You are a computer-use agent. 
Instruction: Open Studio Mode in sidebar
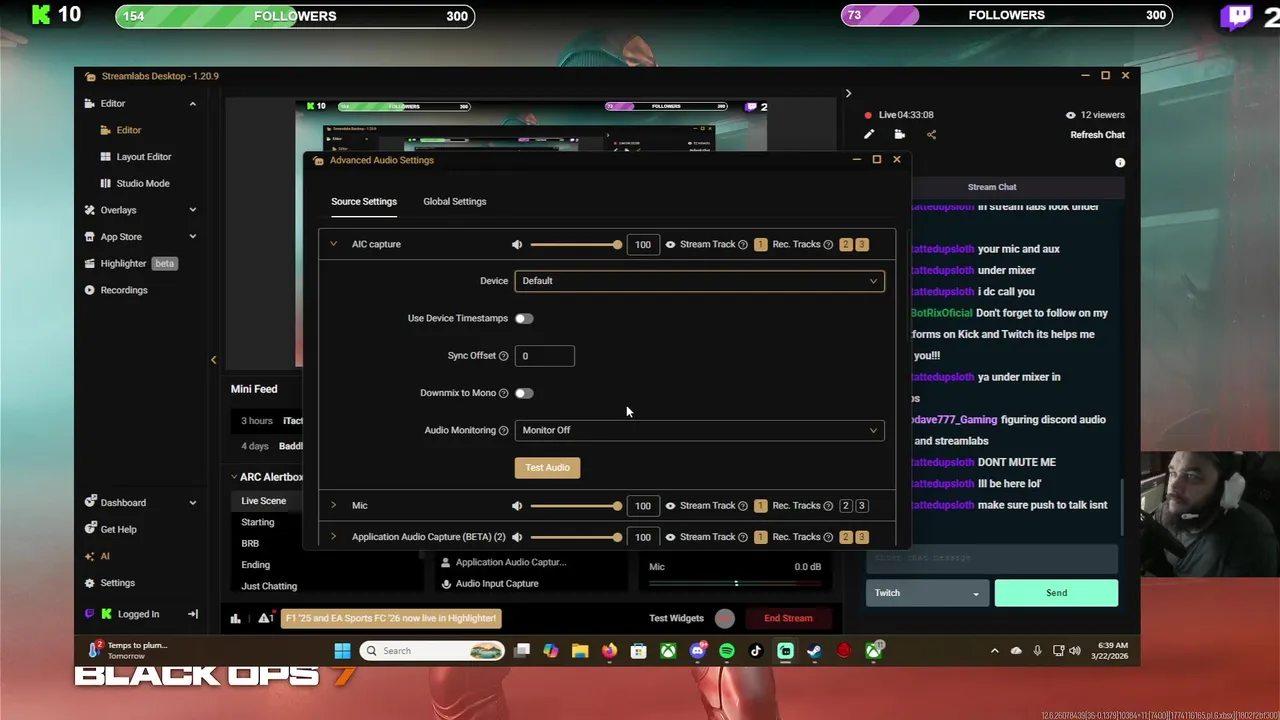click(x=135, y=184)
